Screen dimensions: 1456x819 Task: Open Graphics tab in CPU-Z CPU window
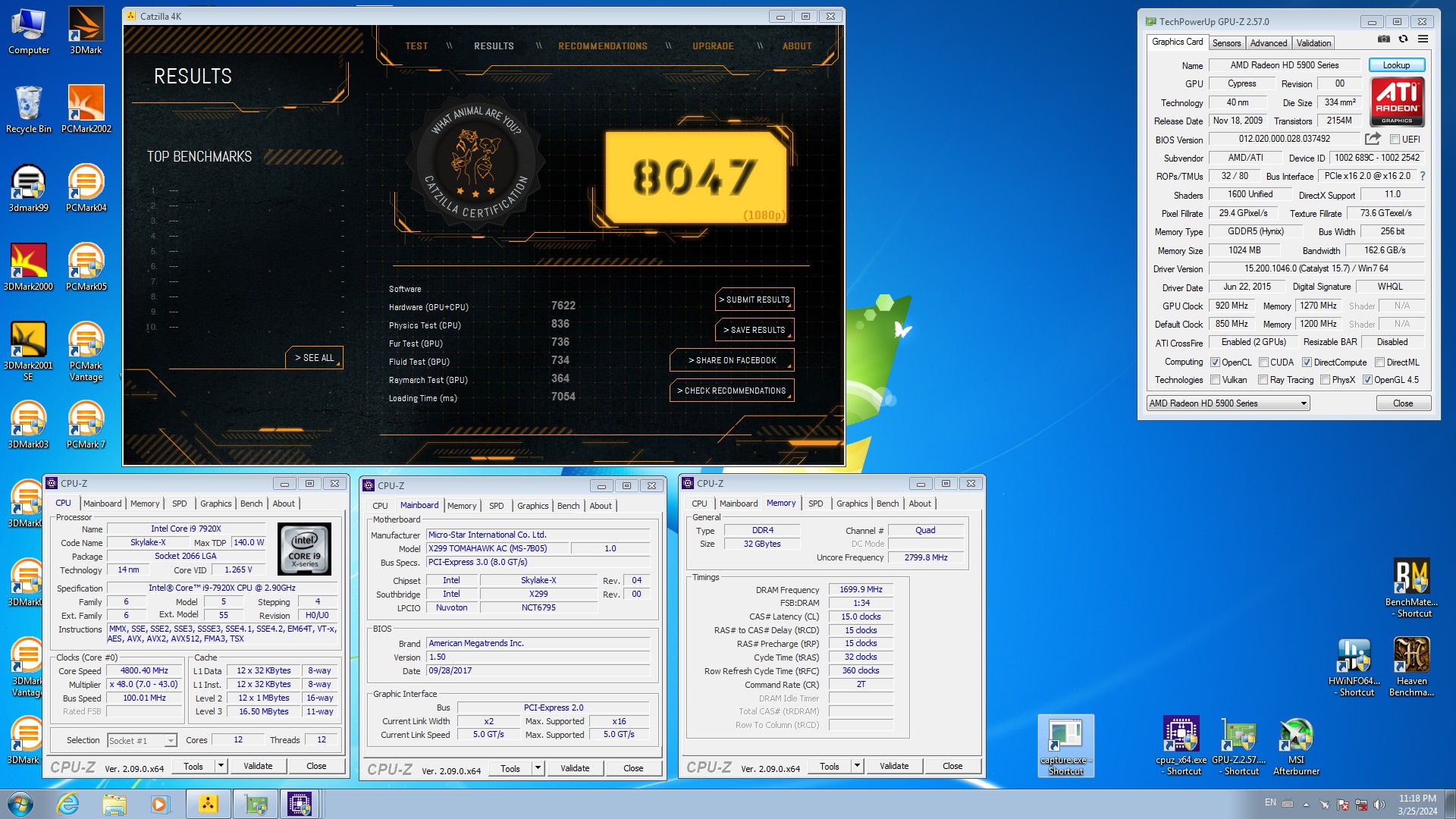(x=215, y=504)
